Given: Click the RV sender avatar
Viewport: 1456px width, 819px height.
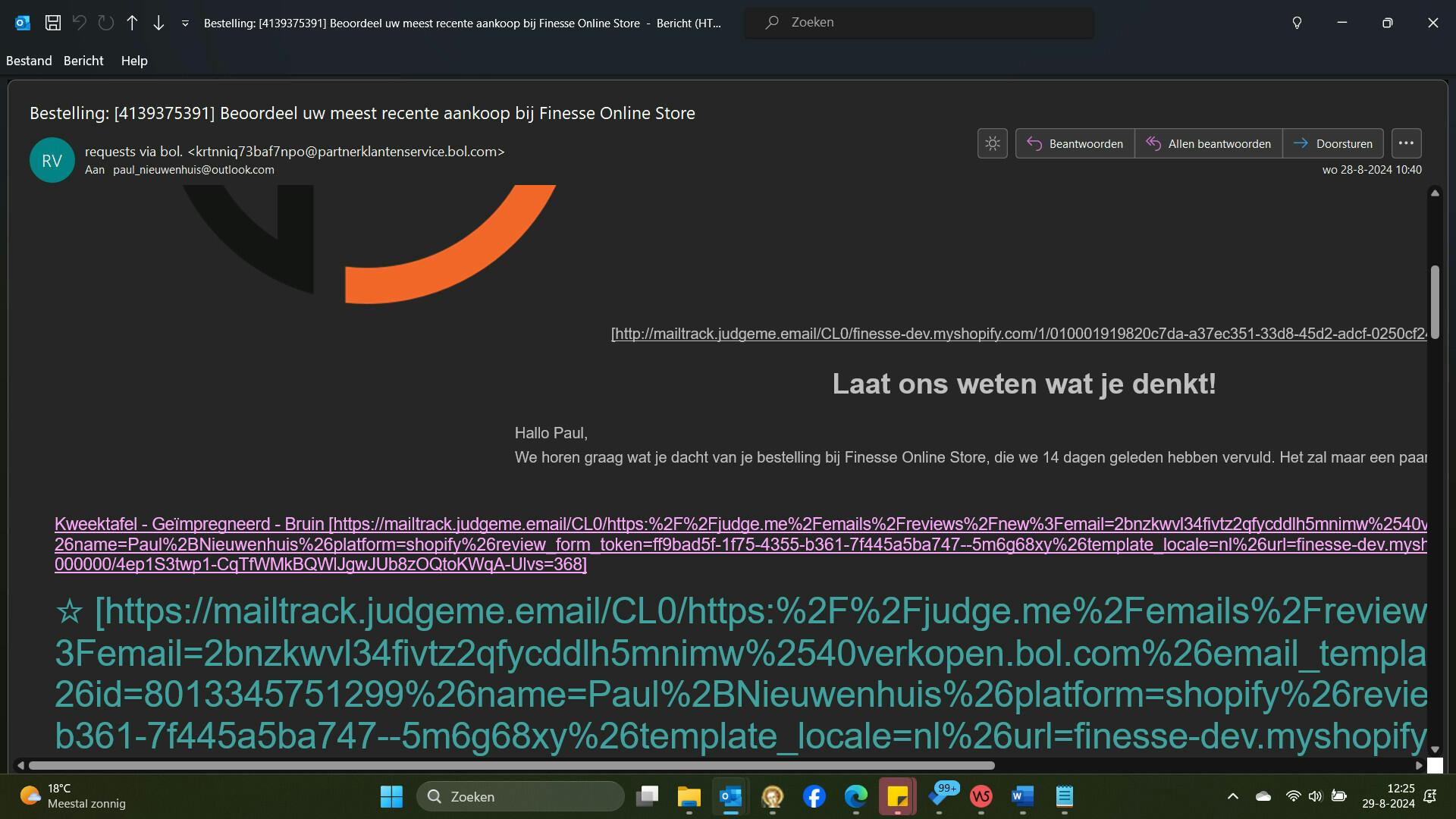Looking at the screenshot, I should click(x=52, y=160).
